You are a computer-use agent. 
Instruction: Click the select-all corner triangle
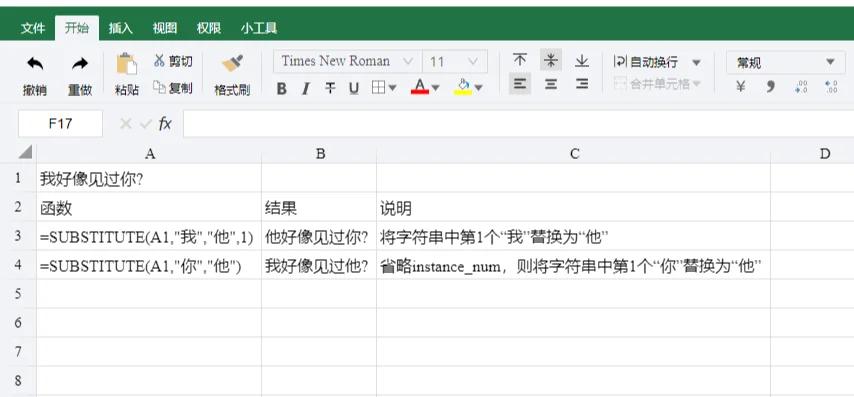[25, 152]
